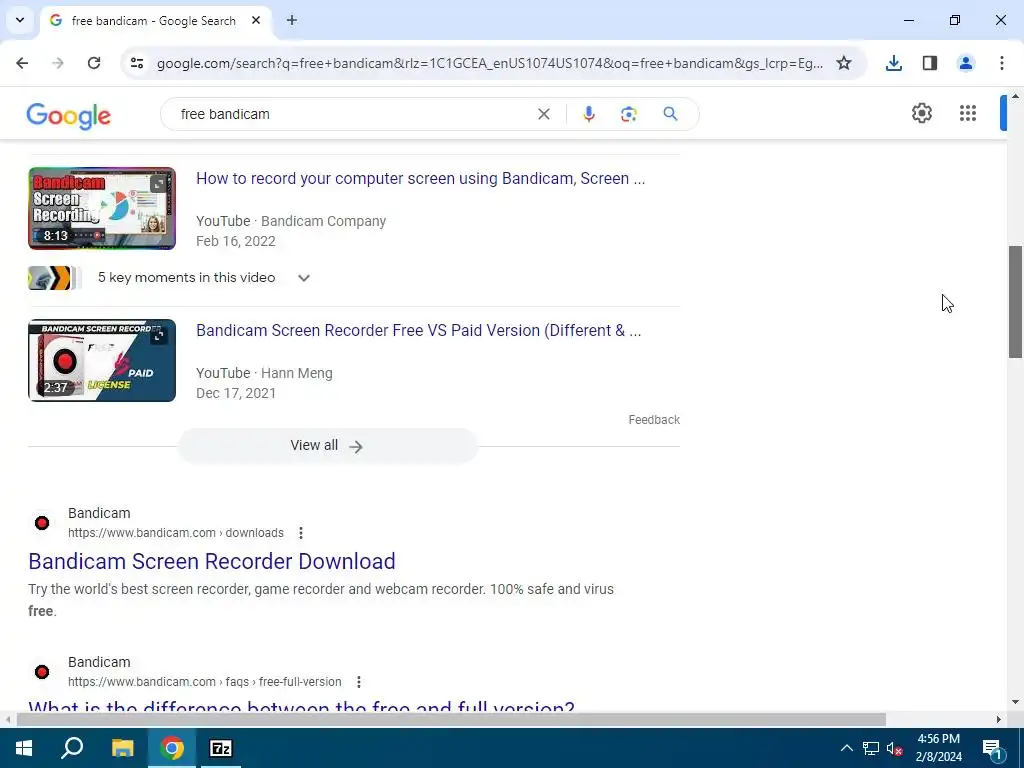Clear the search box text
Screen dimensions: 1024x768
click(543, 114)
